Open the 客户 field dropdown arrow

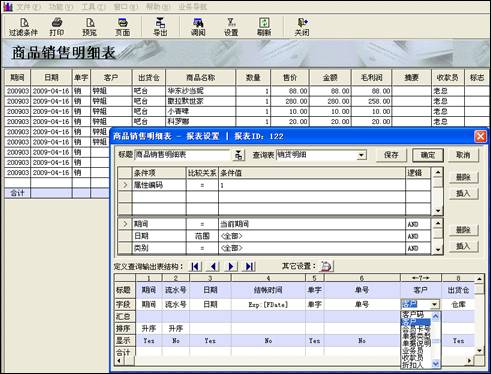(434, 304)
